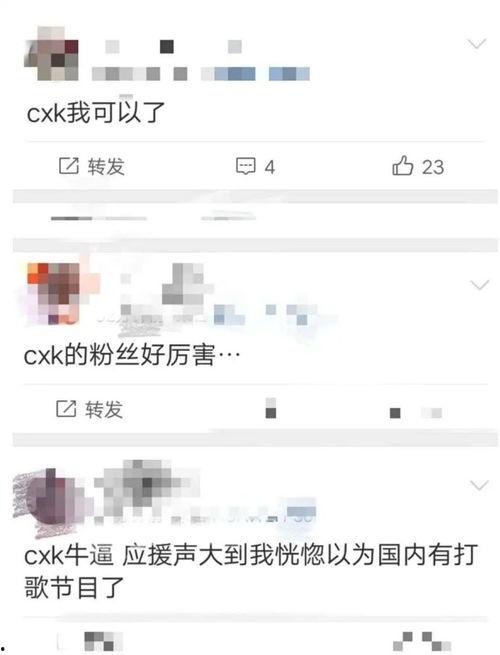The image size is (500, 655).
Task: Open comments via the speech bubble icon
Action: [x=246, y=166]
